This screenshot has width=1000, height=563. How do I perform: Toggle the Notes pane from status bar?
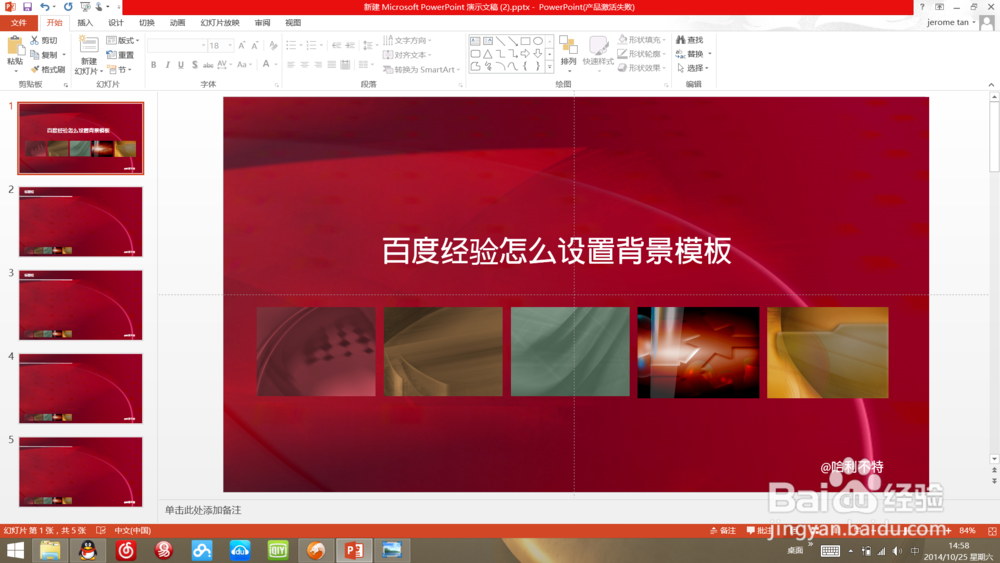click(723, 530)
